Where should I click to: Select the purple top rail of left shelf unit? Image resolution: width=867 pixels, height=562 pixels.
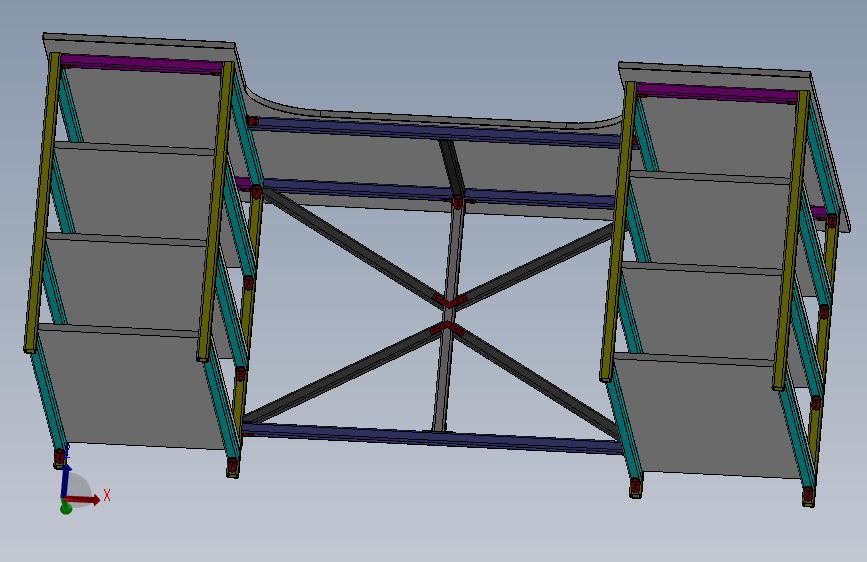pos(142,64)
